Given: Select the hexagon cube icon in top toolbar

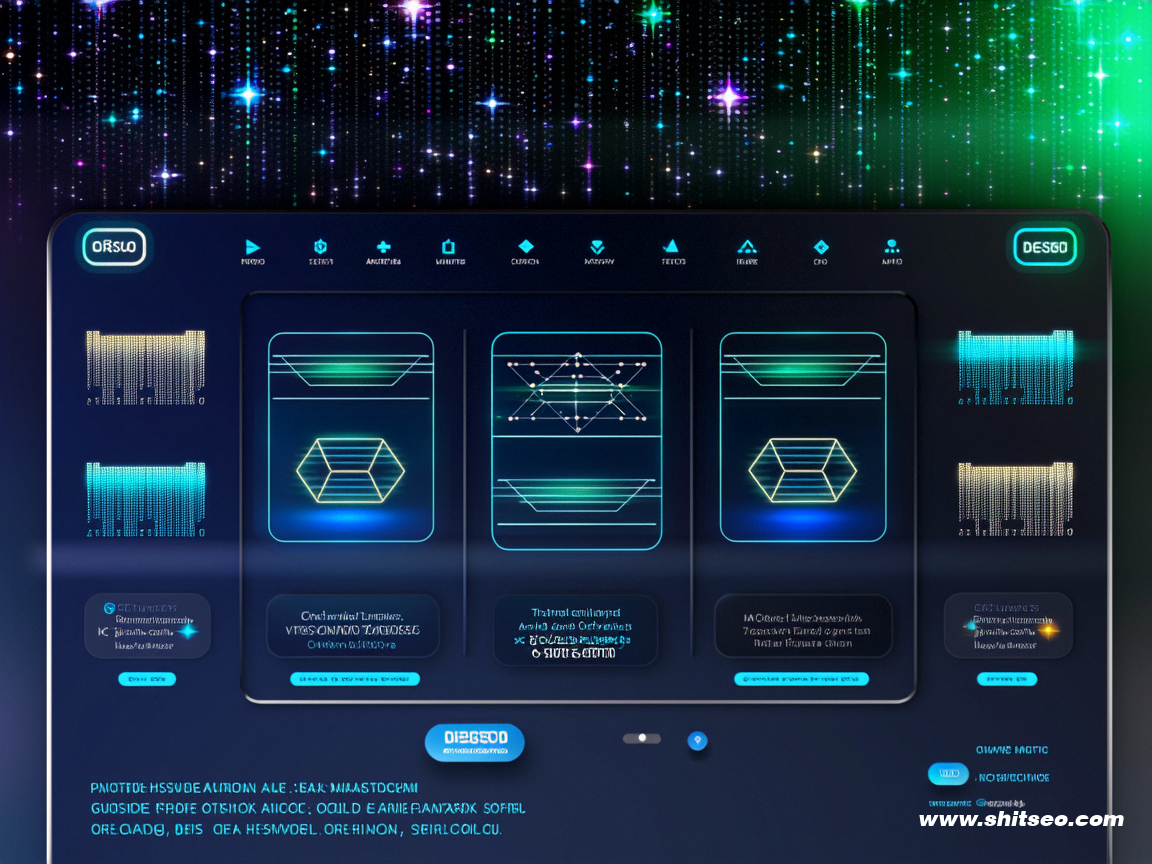Looking at the screenshot, I should [320, 247].
